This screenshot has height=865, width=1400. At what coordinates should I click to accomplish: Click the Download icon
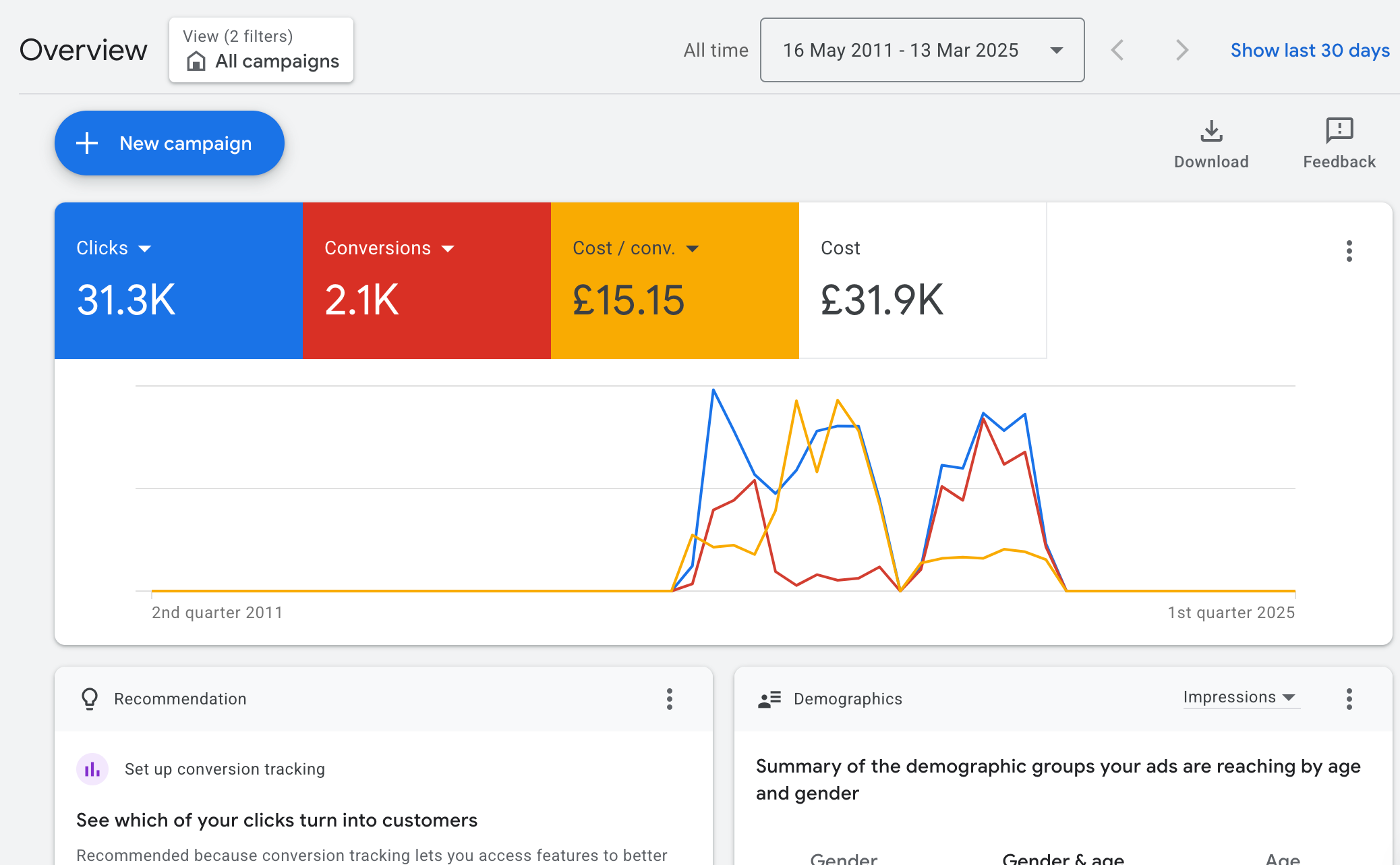click(x=1211, y=131)
